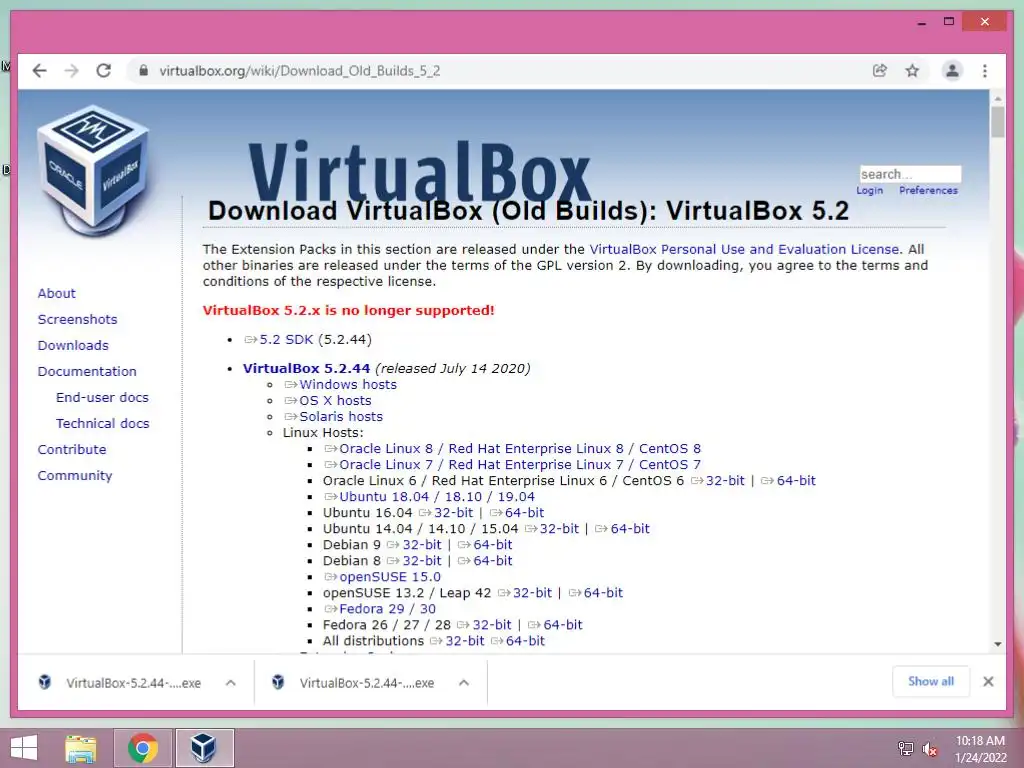Open Downloads in the sidebar
The width and height of the screenshot is (1024, 768).
coord(72,345)
